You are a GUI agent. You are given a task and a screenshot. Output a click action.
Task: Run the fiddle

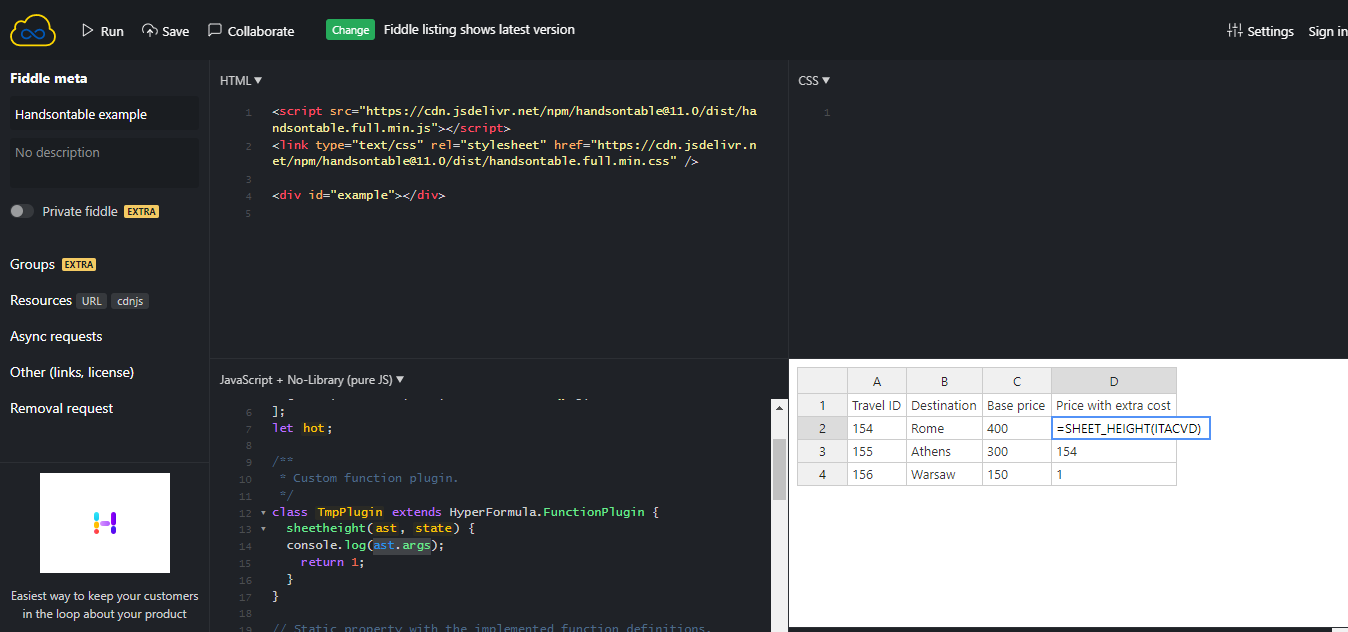click(x=102, y=31)
